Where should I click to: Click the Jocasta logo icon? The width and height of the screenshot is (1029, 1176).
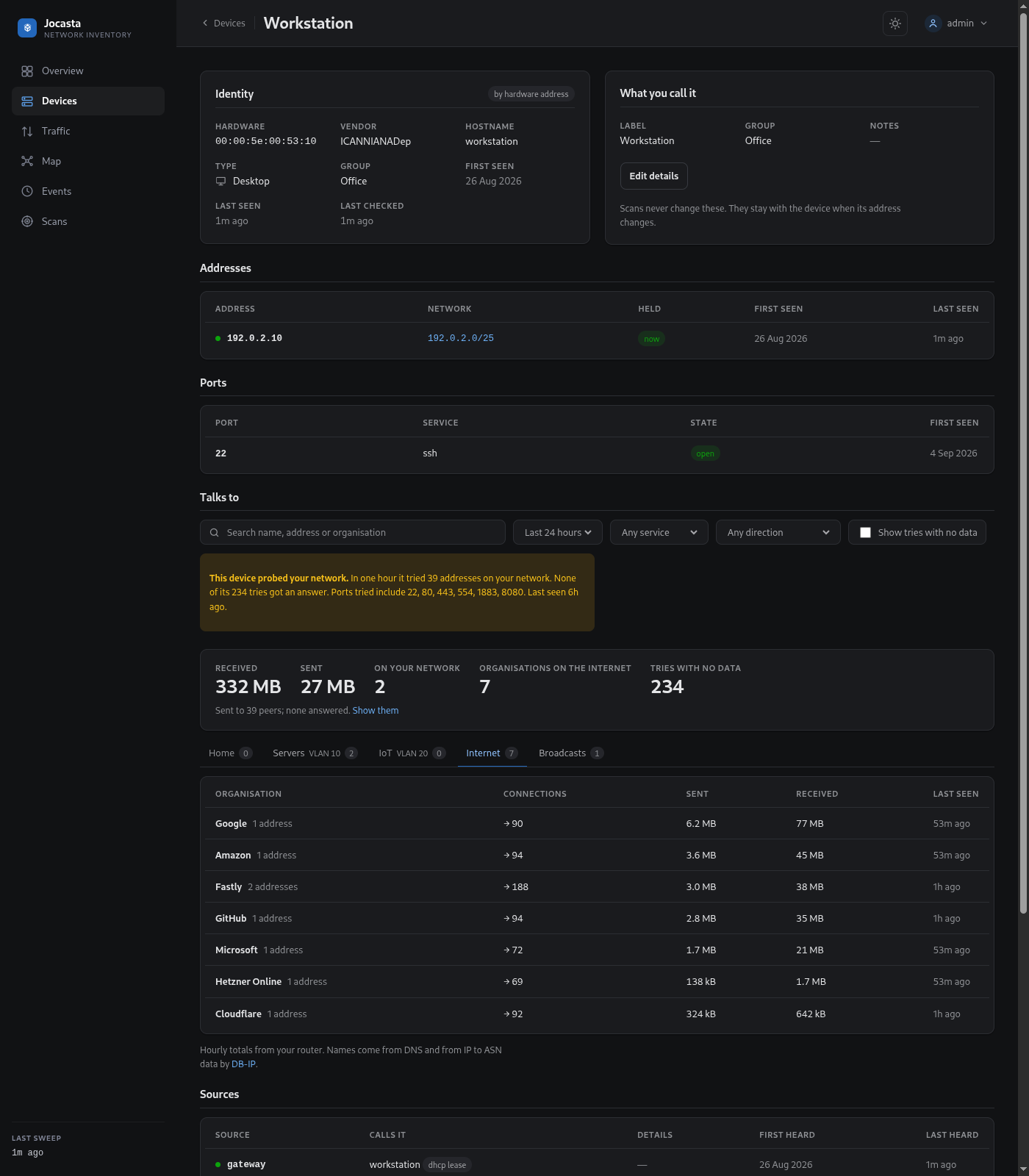click(x=27, y=28)
